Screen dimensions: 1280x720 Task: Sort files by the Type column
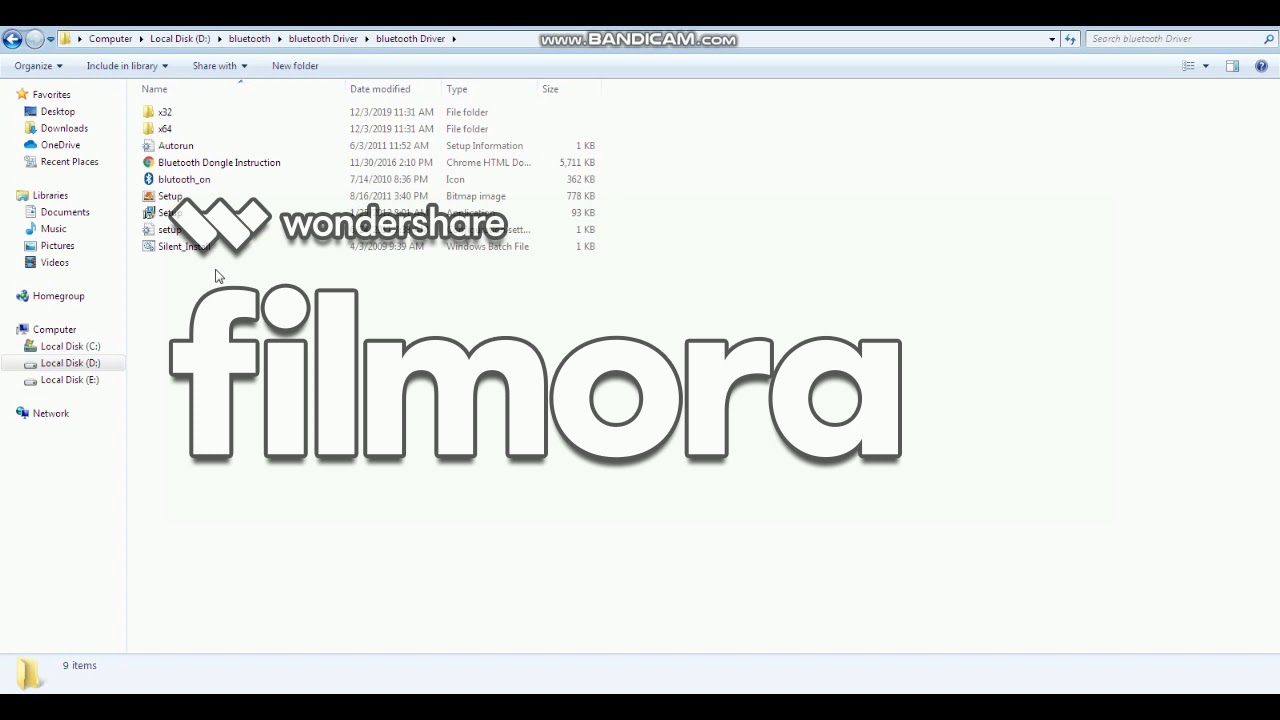tap(456, 89)
